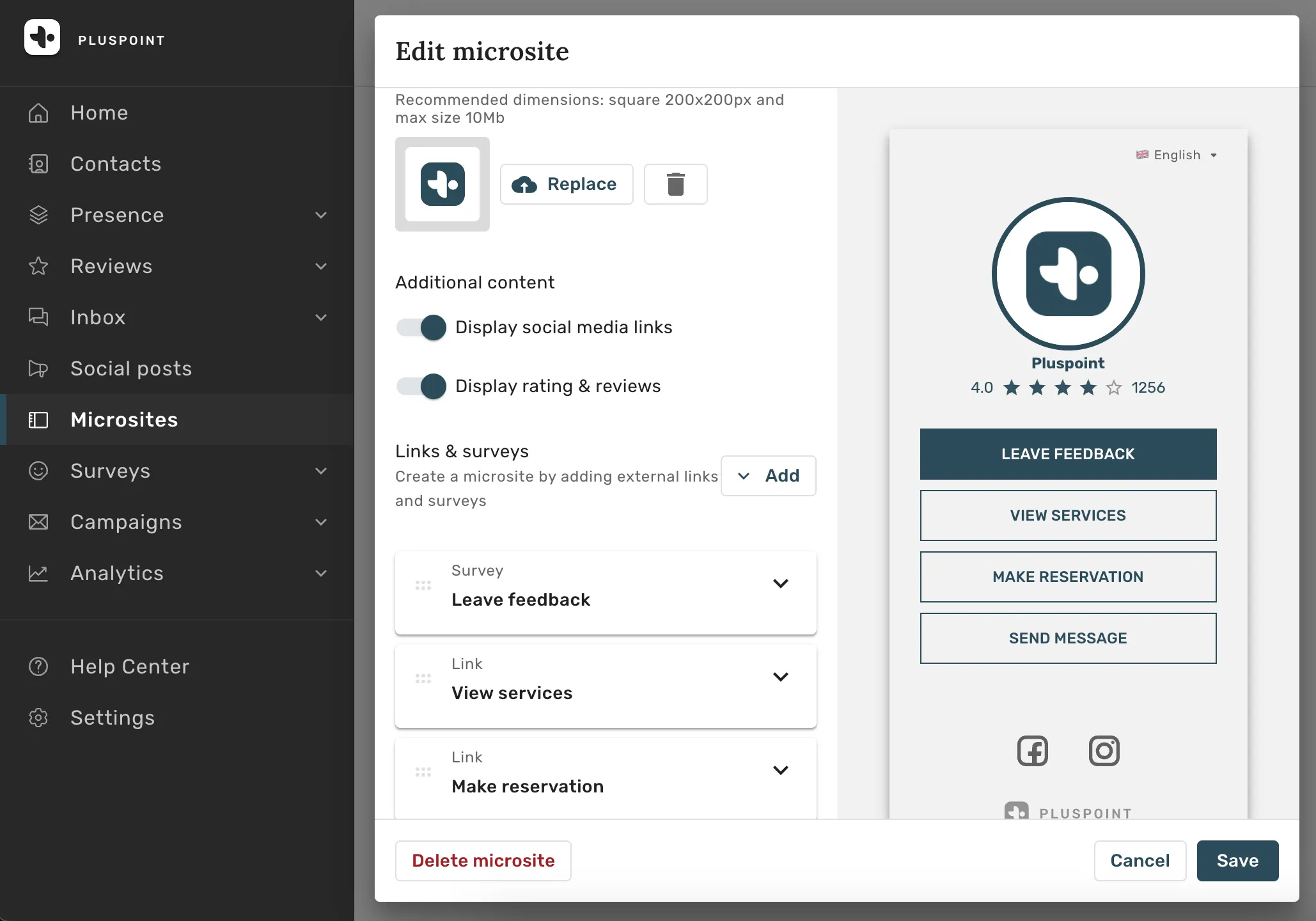Save the microsite changes

click(x=1237, y=861)
